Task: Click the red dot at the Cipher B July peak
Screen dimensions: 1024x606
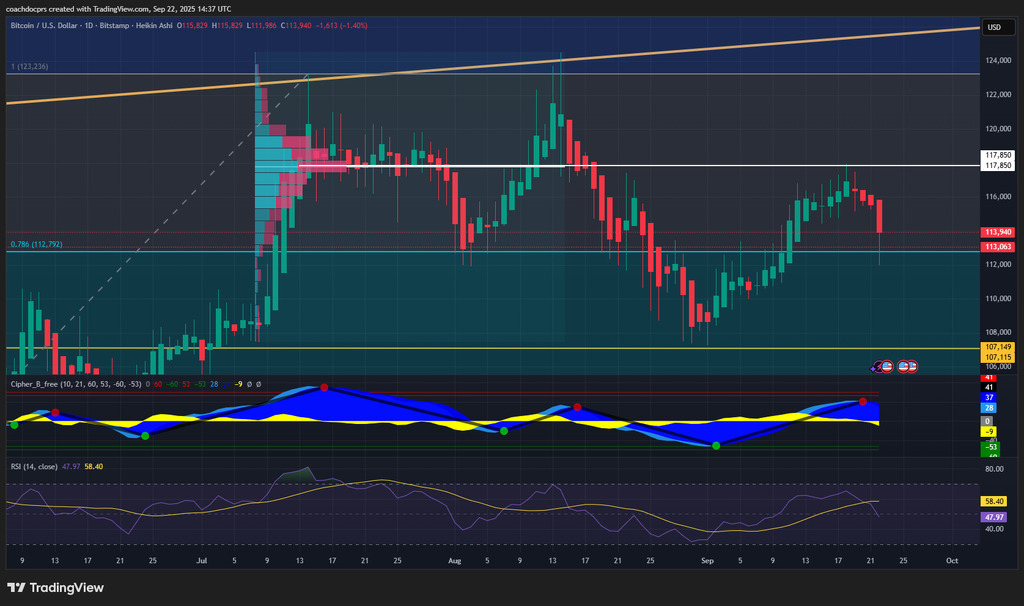Action: tap(324, 387)
